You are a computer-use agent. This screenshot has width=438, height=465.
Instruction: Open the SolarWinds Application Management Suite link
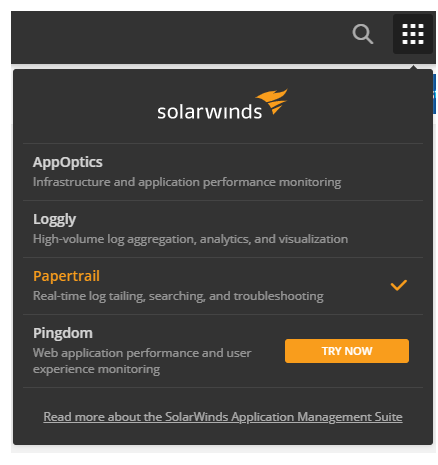tap(223, 417)
